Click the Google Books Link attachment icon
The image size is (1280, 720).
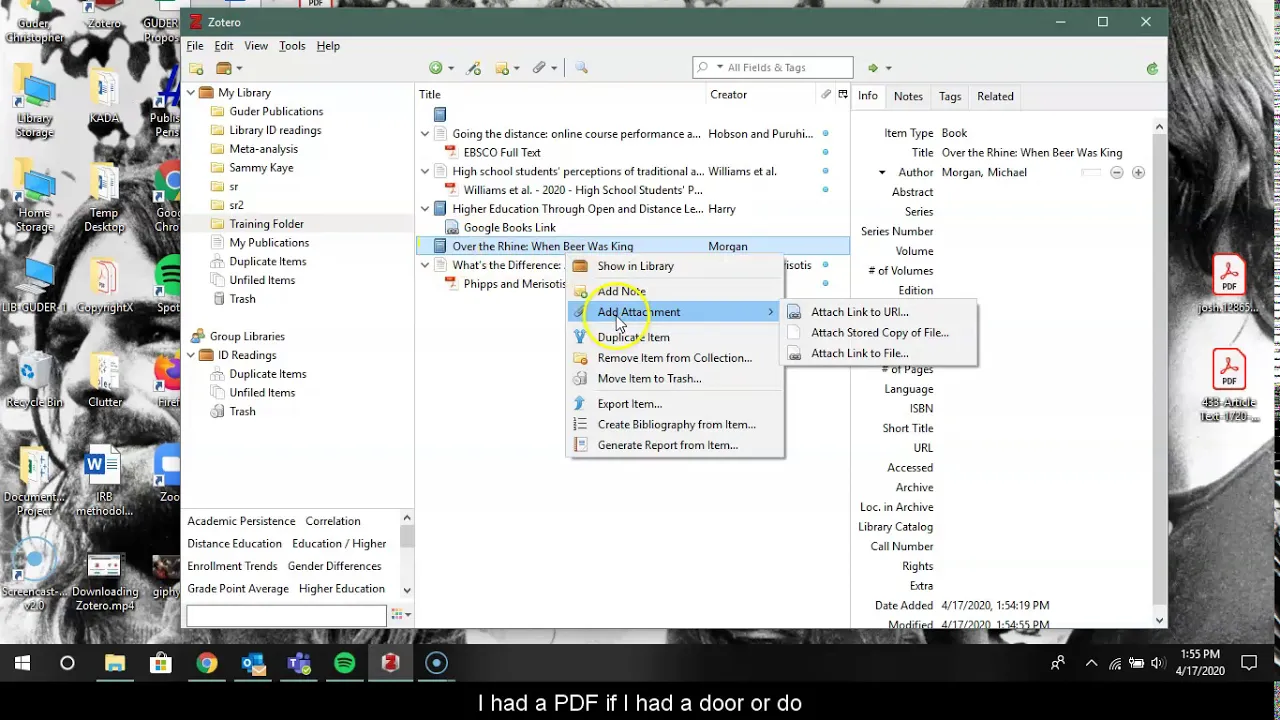(x=451, y=227)
